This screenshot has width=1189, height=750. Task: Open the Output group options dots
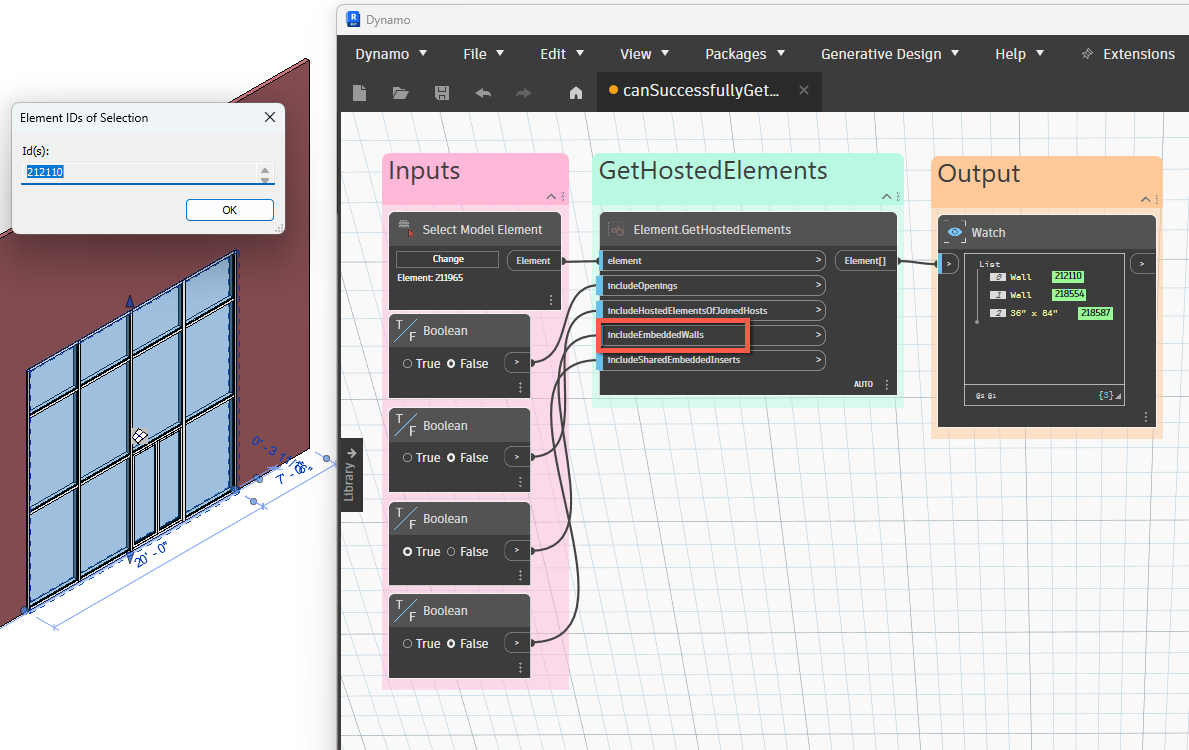(1157, 199)
